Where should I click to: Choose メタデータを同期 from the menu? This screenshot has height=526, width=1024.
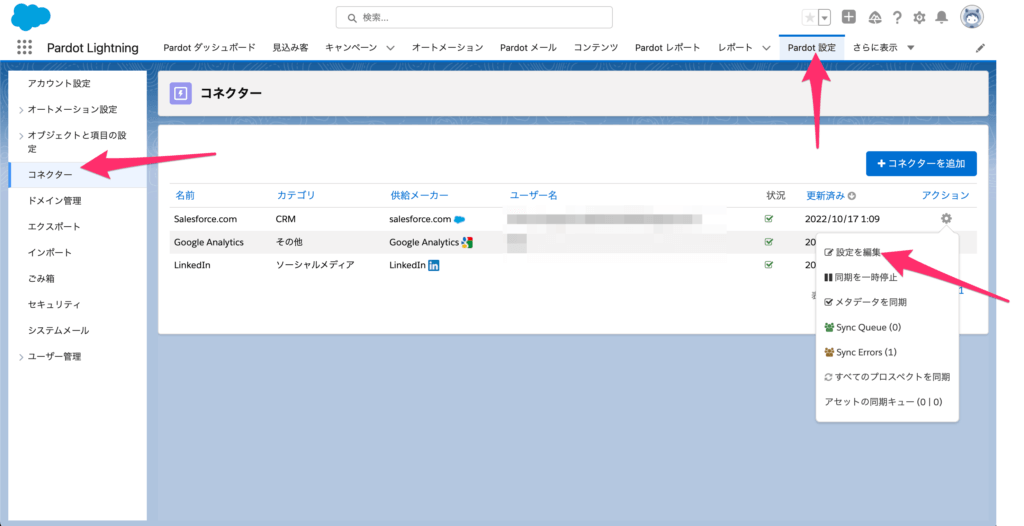[x=865, y=303]
